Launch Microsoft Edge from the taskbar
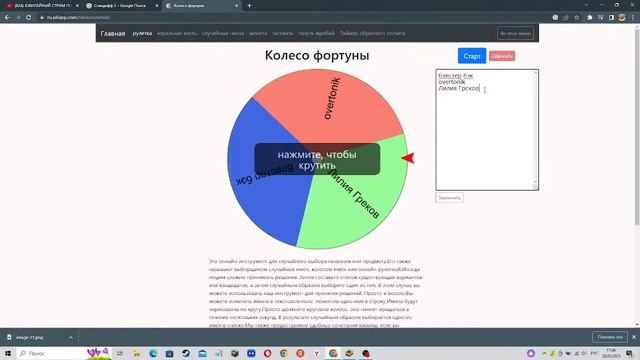 coord(153,353)
